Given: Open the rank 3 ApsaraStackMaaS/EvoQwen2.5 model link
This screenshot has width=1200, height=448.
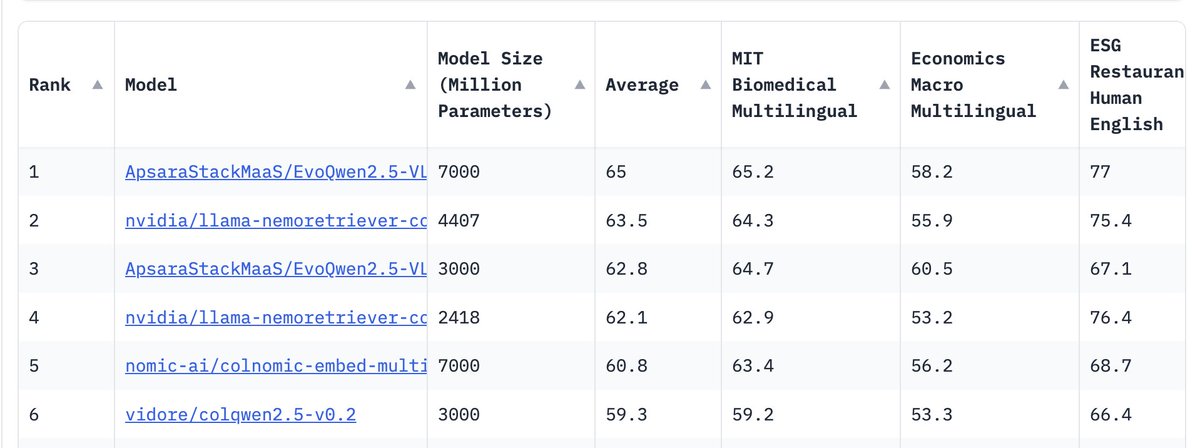Looking at the screenshot, I should tap(275, 268).
